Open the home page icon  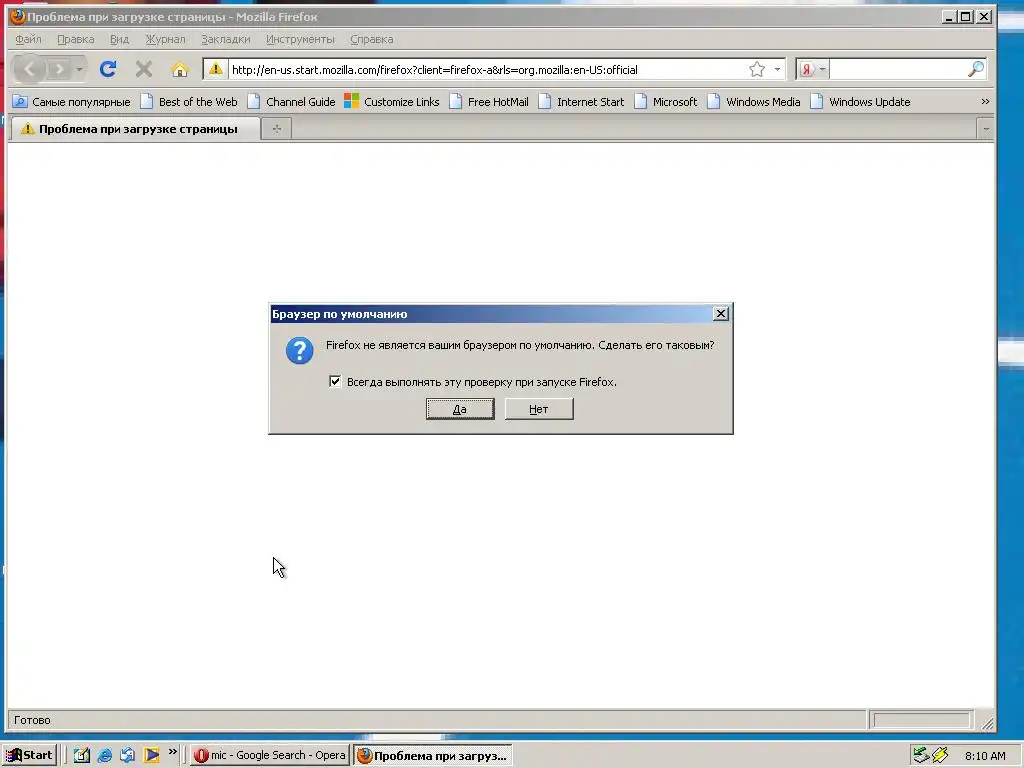click(180, 69)
